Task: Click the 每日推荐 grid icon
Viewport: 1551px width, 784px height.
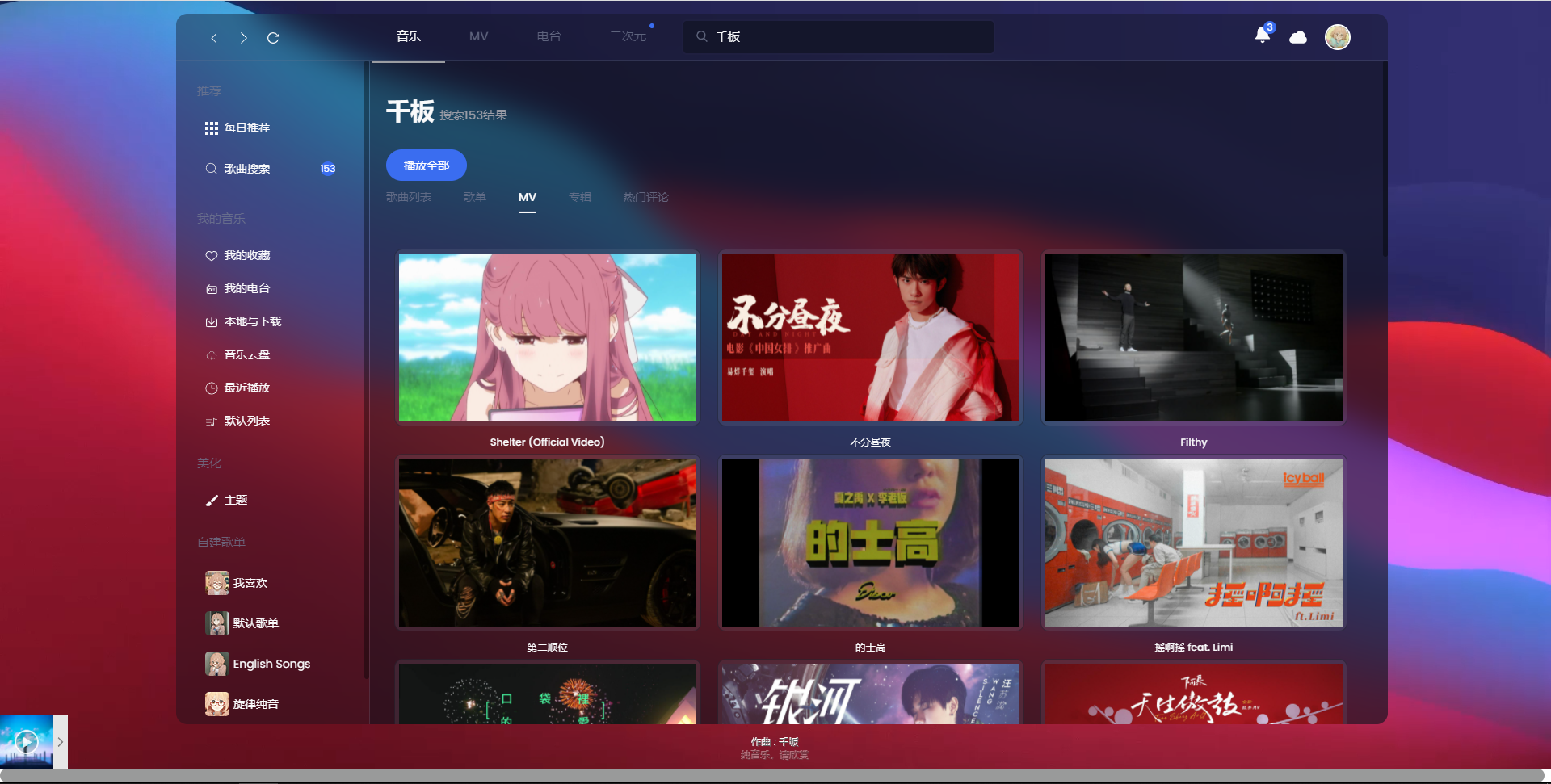Action: (x=212, y=128)
